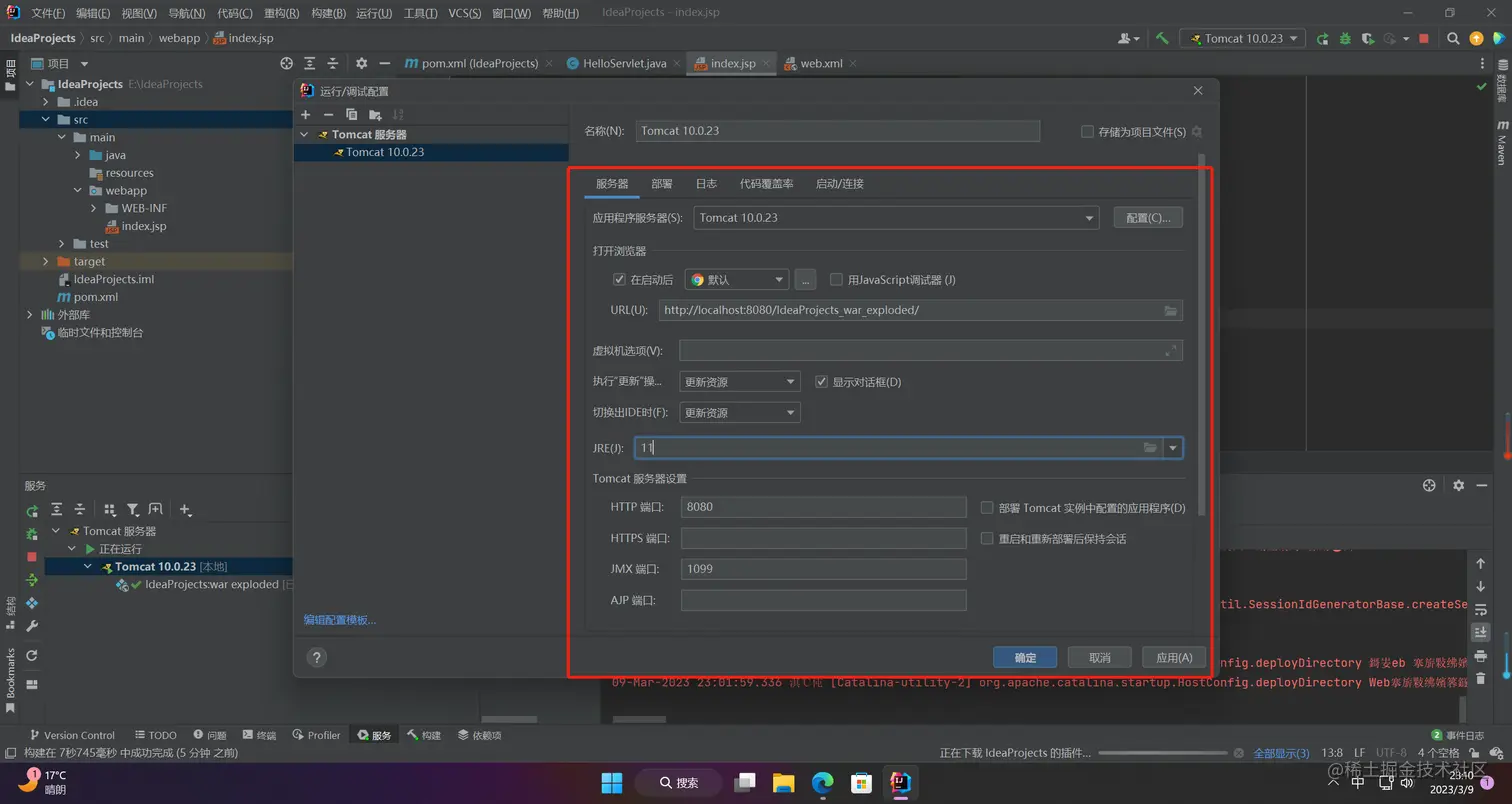Browse URL with the folder icon in URL field
Viewport: 1512px width, 804px height.
point(1170,310)
